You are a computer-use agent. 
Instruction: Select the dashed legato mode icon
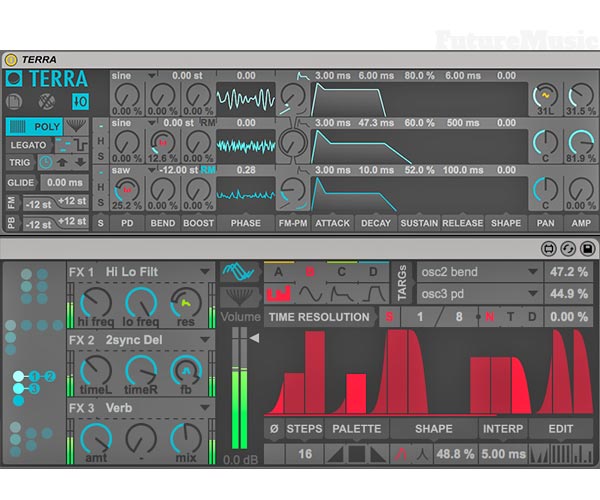tap(63, 145)
